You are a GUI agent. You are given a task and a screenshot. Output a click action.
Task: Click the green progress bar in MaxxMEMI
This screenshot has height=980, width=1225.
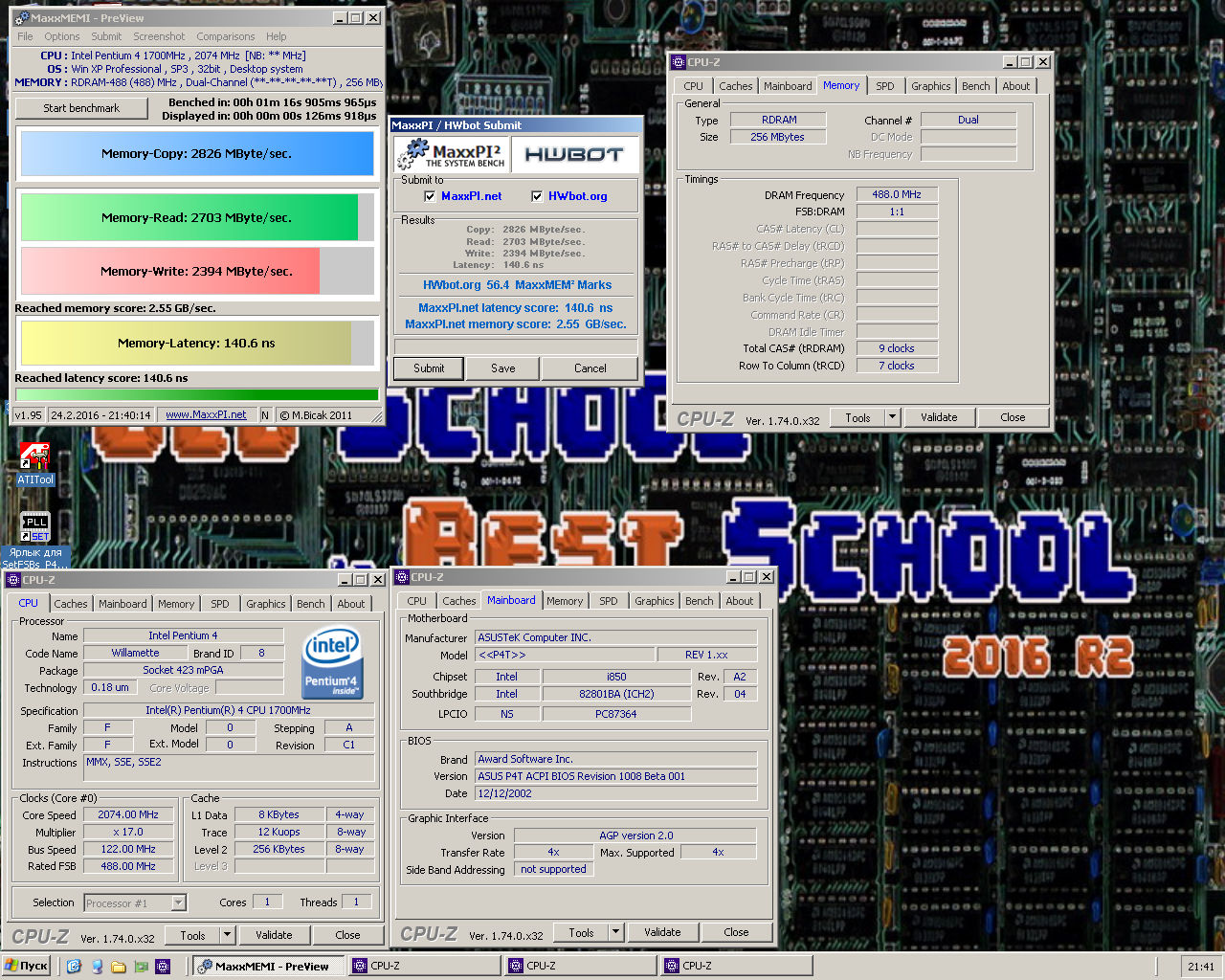pyautogui.click(x=197, y=394)
